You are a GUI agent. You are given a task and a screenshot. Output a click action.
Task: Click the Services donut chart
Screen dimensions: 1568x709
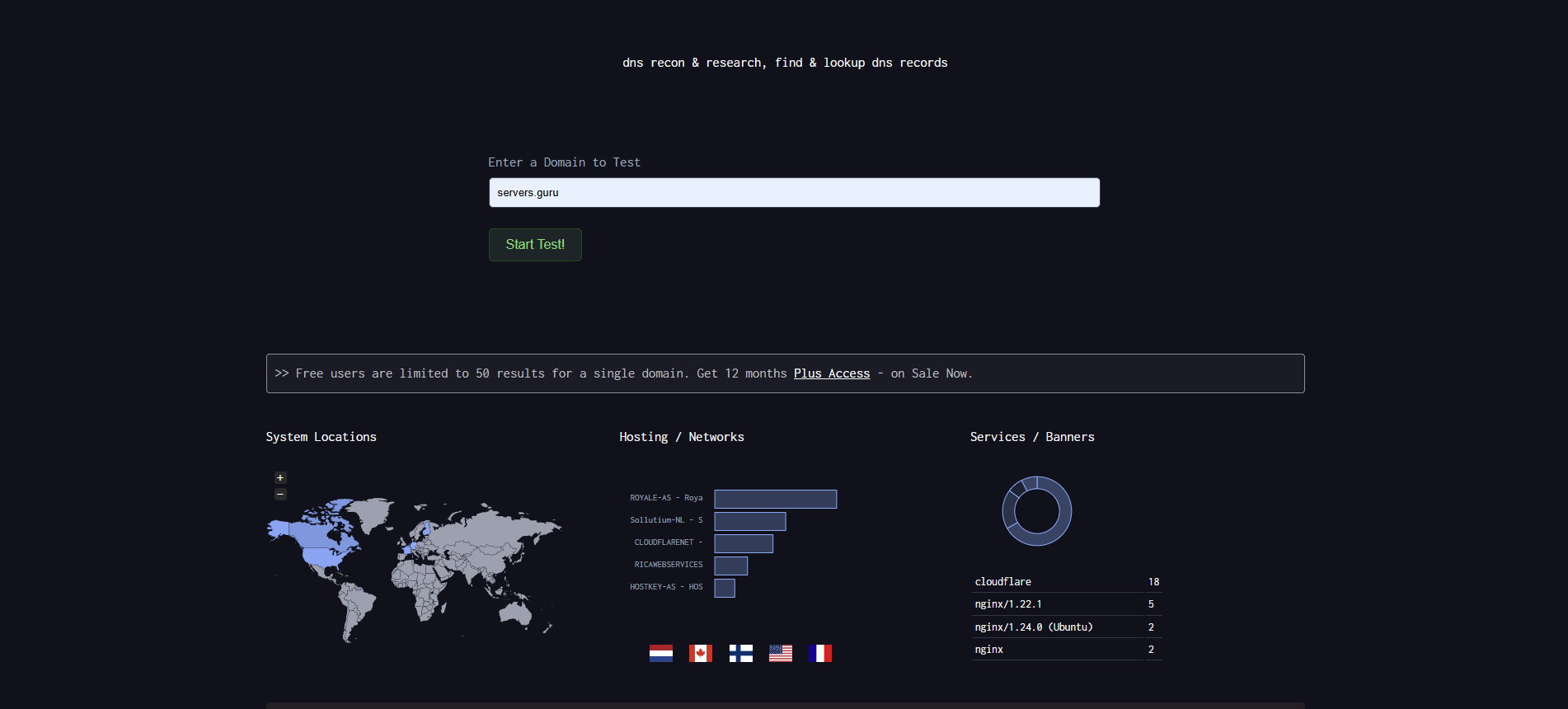(x=1037, y=511)
